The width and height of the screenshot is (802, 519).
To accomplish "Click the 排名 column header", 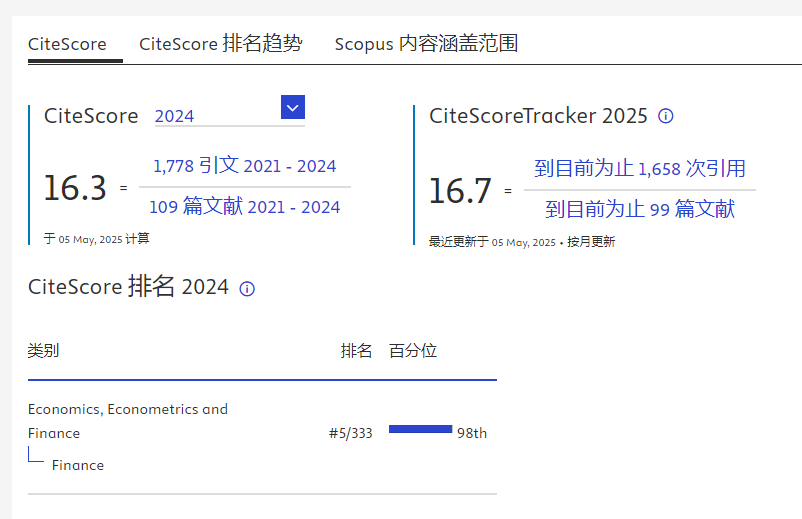I will (356, 351).
